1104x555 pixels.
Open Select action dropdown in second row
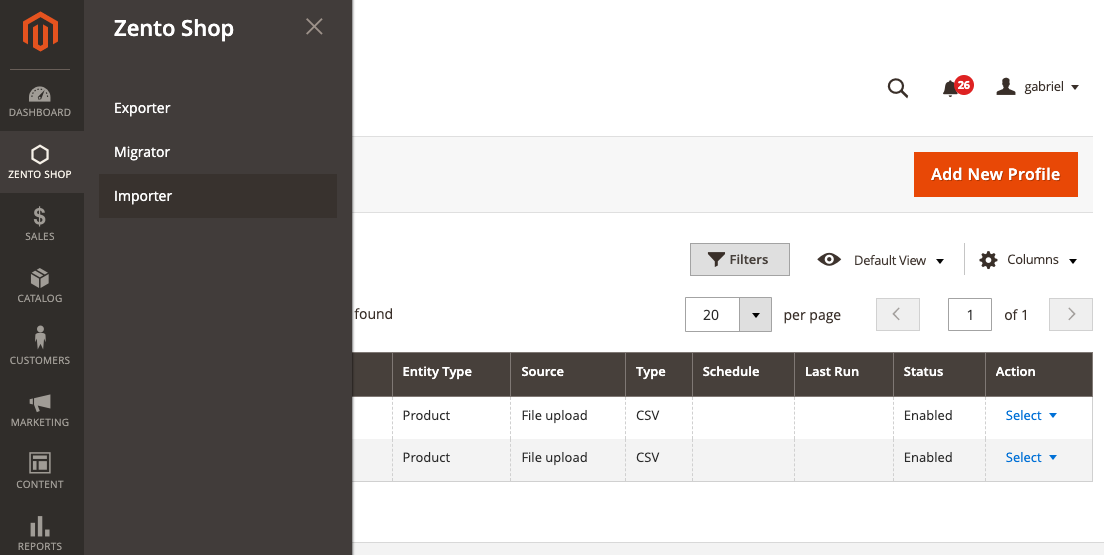[1031, 458]
